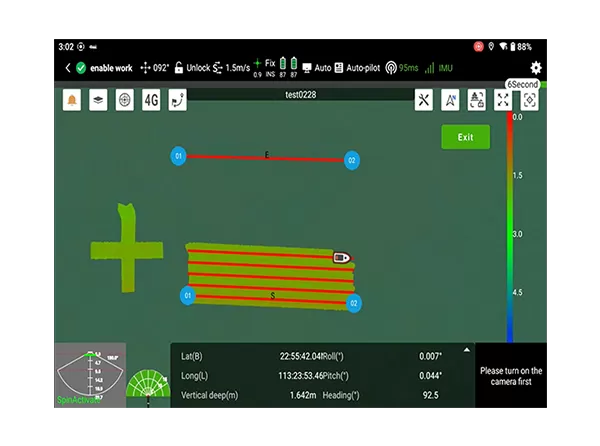This screenshot has width=600, height=446.
Task: Tap the boat lock swap icon
Action: pos(477,100)
